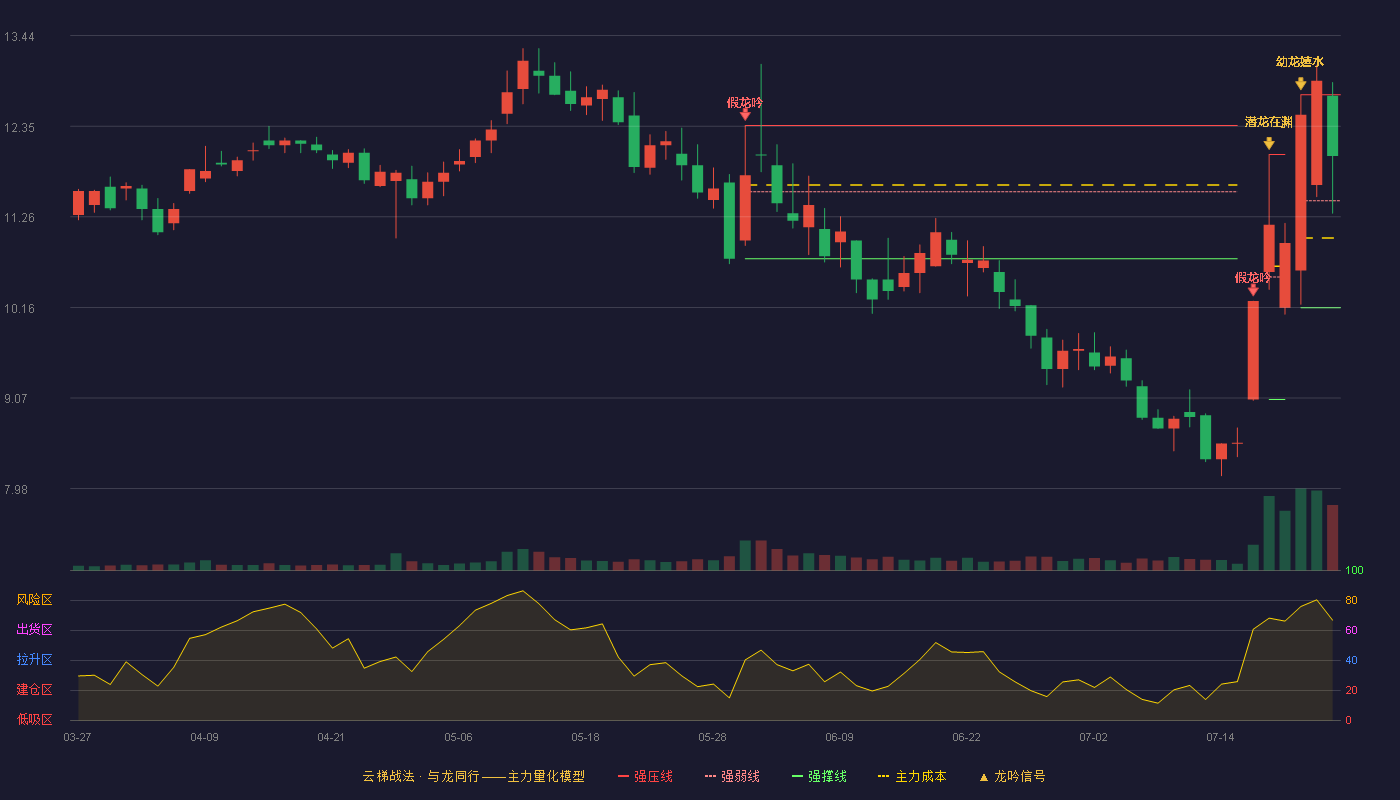Click the 风险区 zone label
The height and width of the screenshot is (800, 1400).
click(x=34, y=600)
